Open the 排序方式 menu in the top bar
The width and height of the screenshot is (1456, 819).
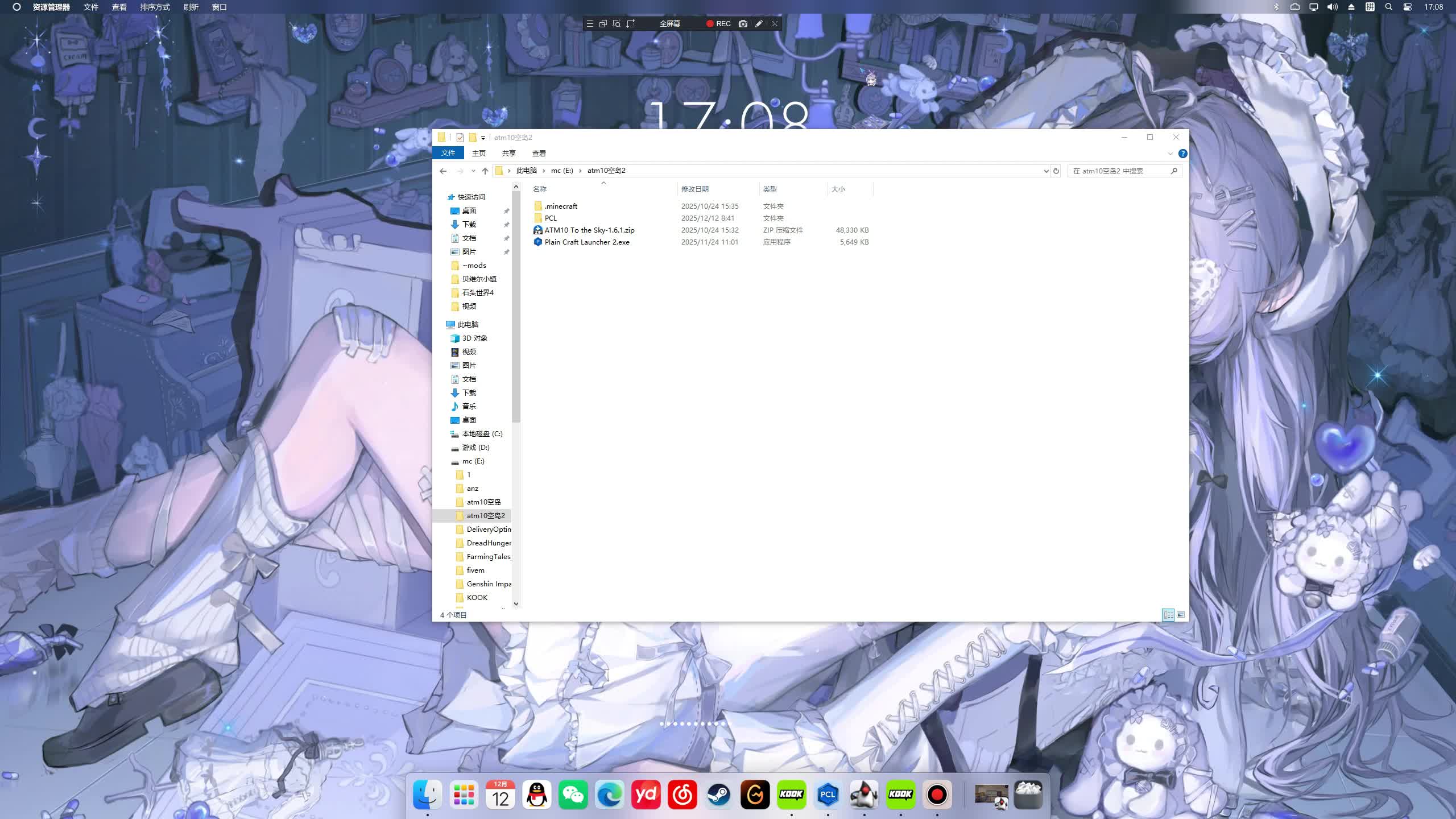(x=155, y=7)
